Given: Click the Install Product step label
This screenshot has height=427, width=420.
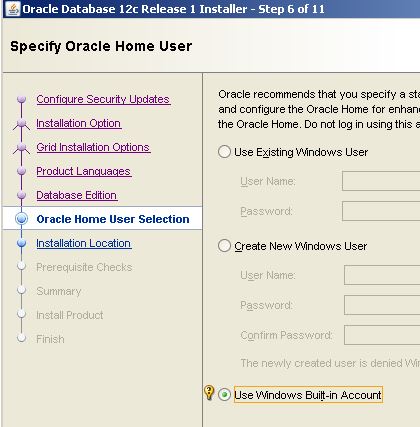Looking at the screenshot, I should tap(70, 315).
